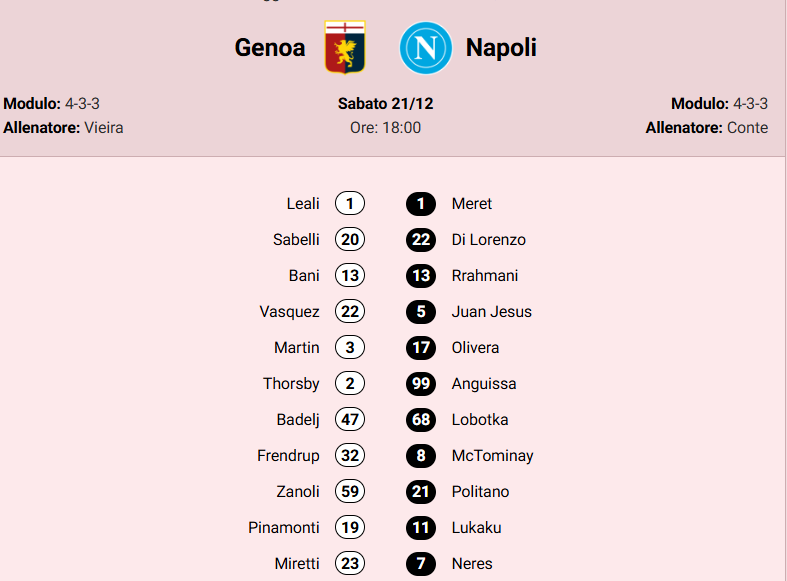The height and width of the screenshot is (581, 787).
Task: Click Anguissa's number 99 badge
Action: (421, 384)
